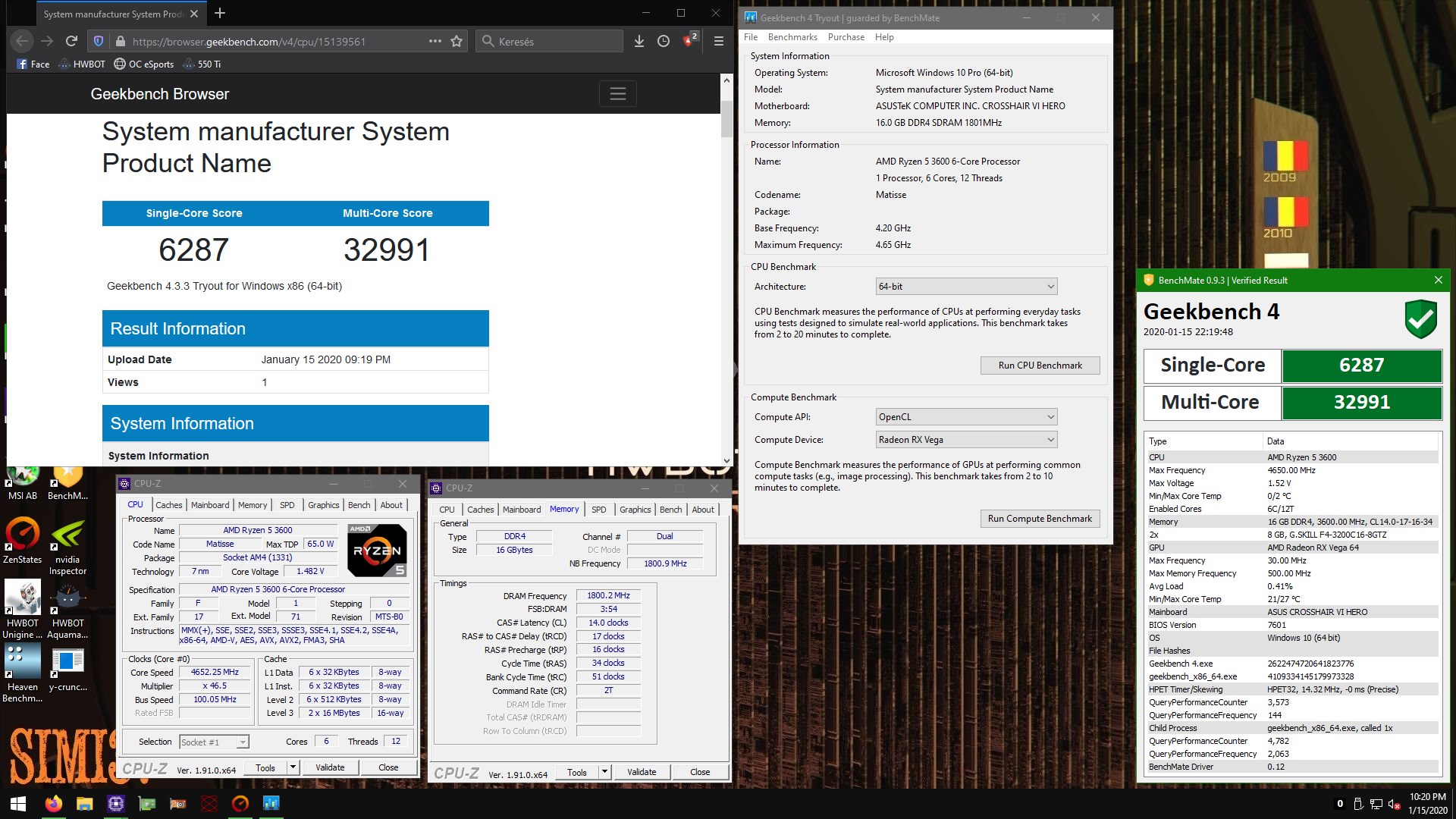This screenshot has height=819, width=1456.
Task: Click Run Compute Benchmark button
Action: coord(1040,518)
